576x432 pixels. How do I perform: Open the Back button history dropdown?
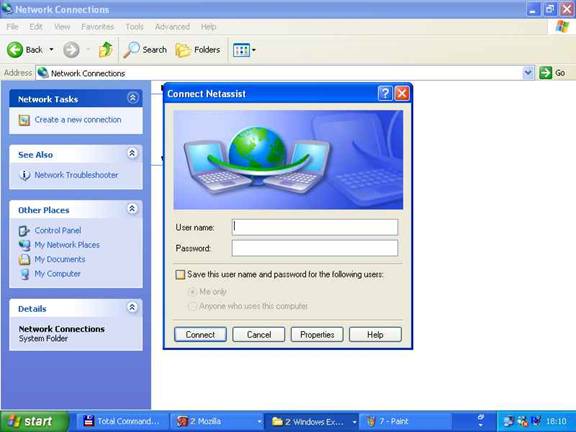pos(51,50)
